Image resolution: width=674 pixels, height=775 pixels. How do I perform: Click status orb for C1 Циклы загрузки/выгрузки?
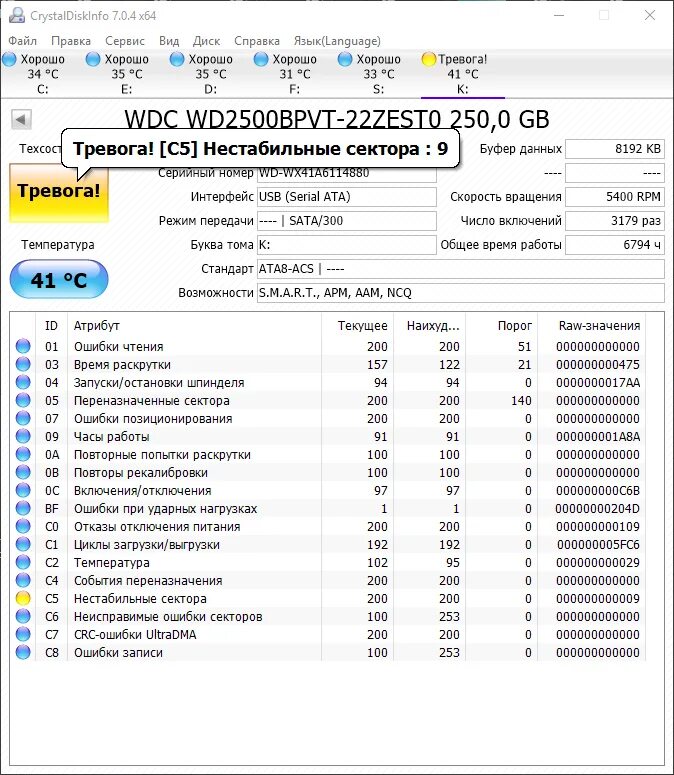[x=23, y=544]
